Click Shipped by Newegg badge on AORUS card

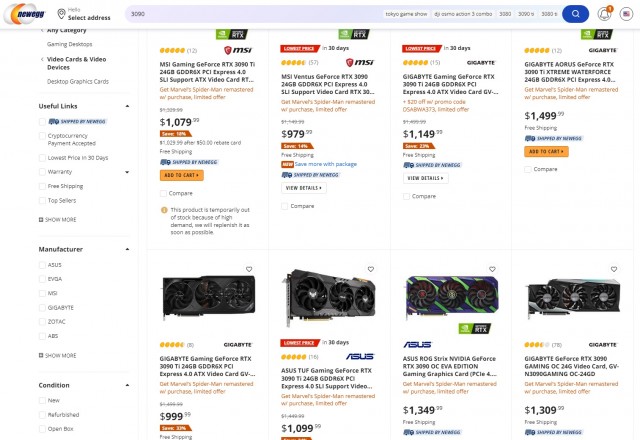(x=553, y=139)
